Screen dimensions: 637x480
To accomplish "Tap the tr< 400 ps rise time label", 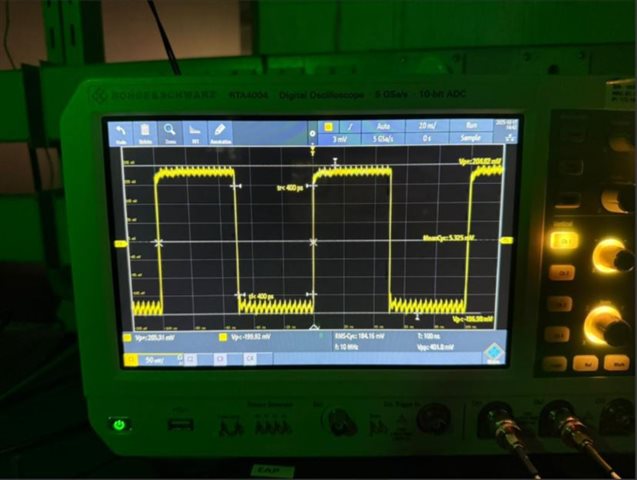I will 290,188.
